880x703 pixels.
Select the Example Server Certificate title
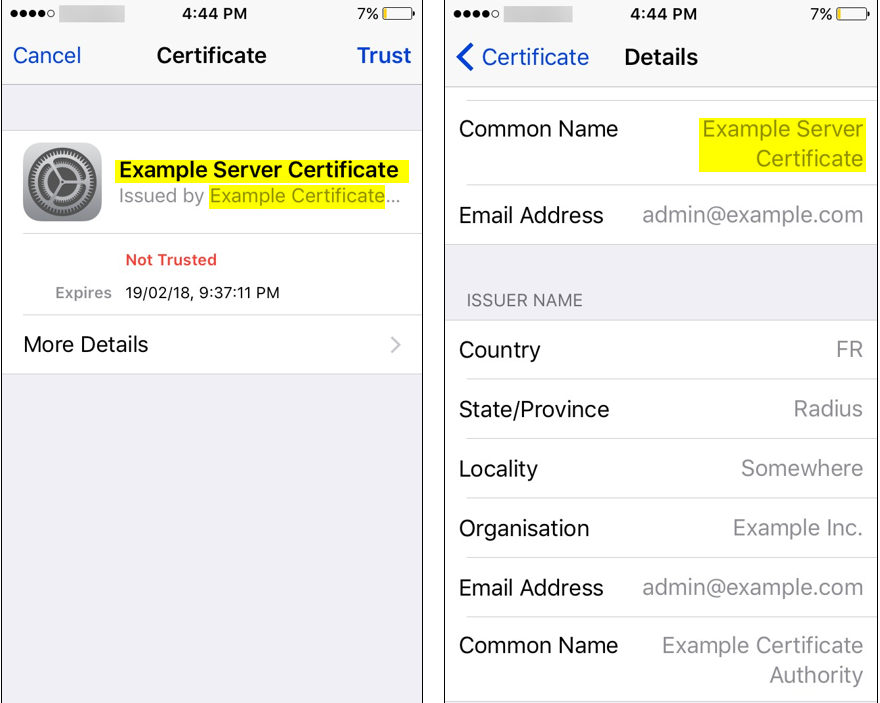coord(259,170)
